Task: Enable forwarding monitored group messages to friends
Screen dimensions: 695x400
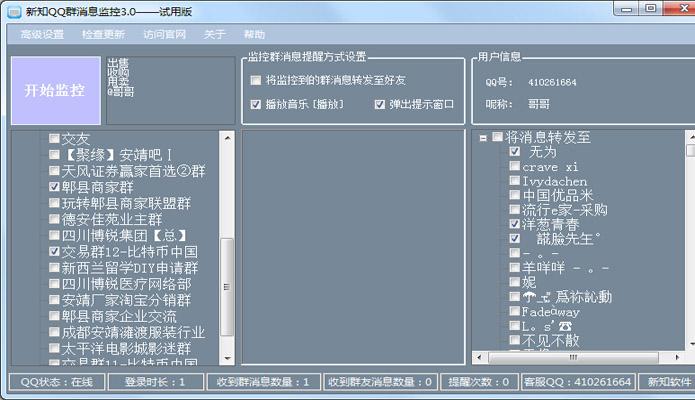Action: [256, 80]
